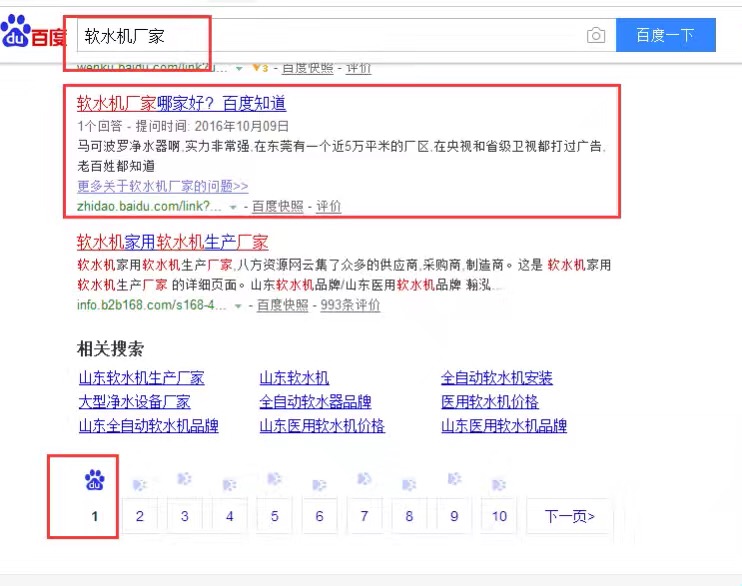Select related search 全自动软水器品牌

[x=315, y=402]
